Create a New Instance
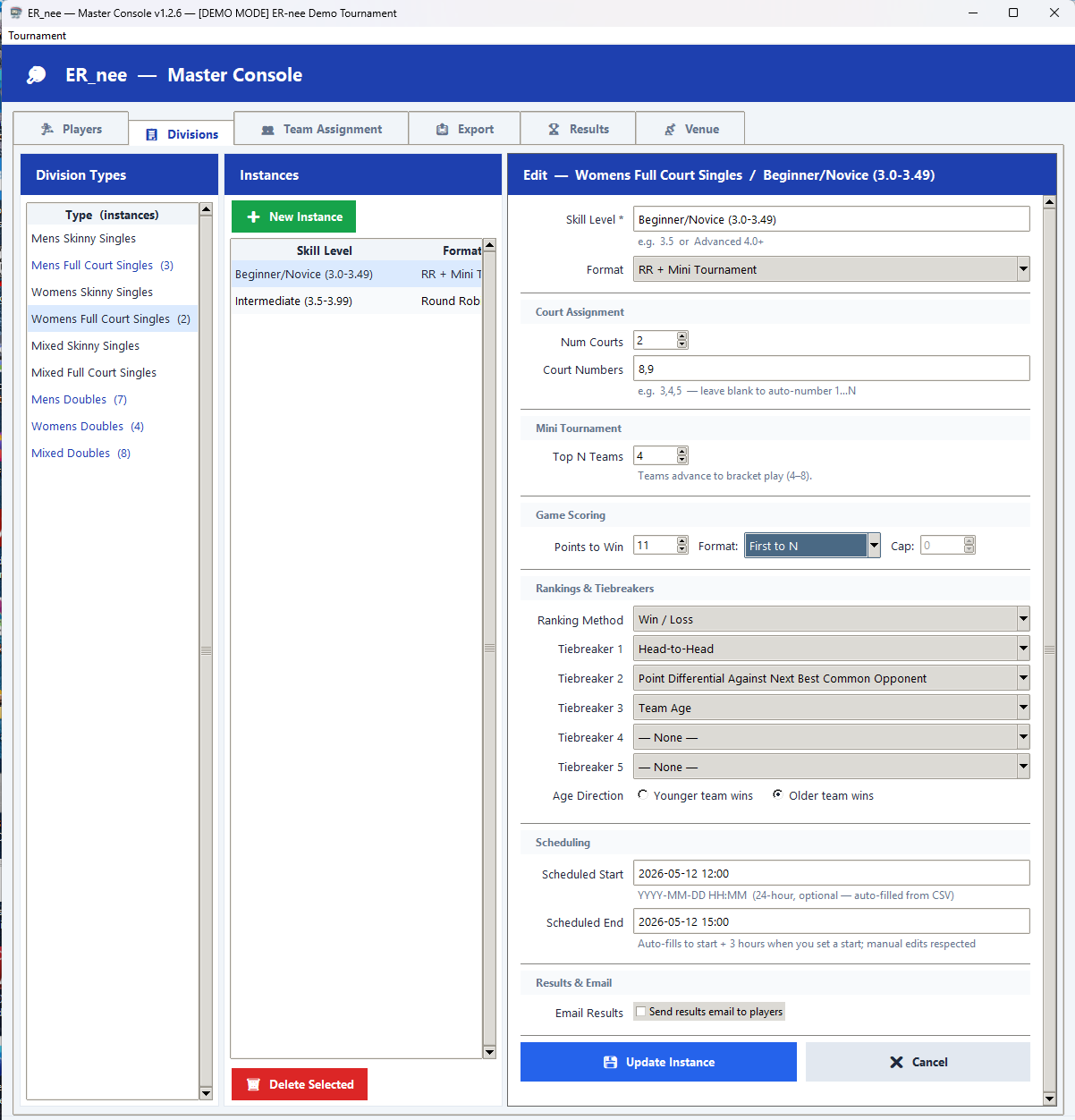The width and height of the screenshot is (1075, 1120). [293, 216]
